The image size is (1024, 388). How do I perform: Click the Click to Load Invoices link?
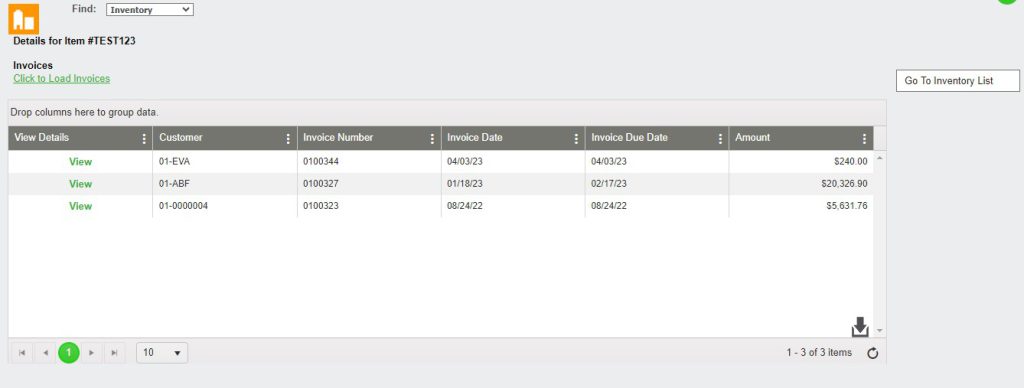point(61,78)
